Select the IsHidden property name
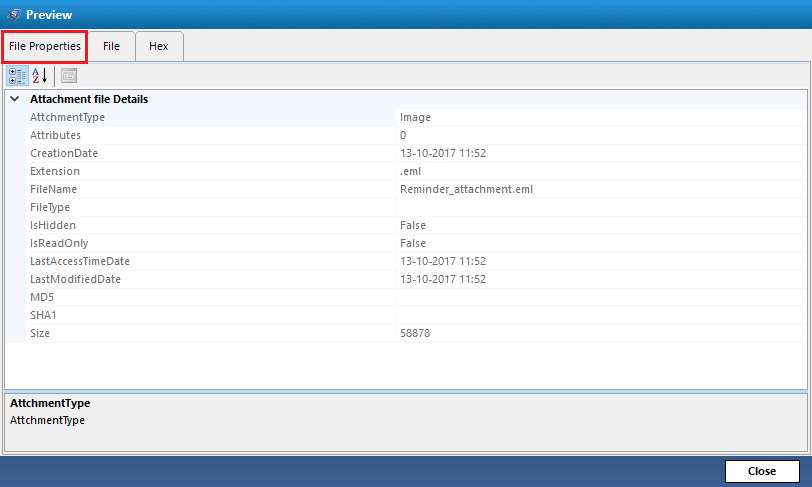The height and width of the screenshot is (487, 812). coord(53,225)
